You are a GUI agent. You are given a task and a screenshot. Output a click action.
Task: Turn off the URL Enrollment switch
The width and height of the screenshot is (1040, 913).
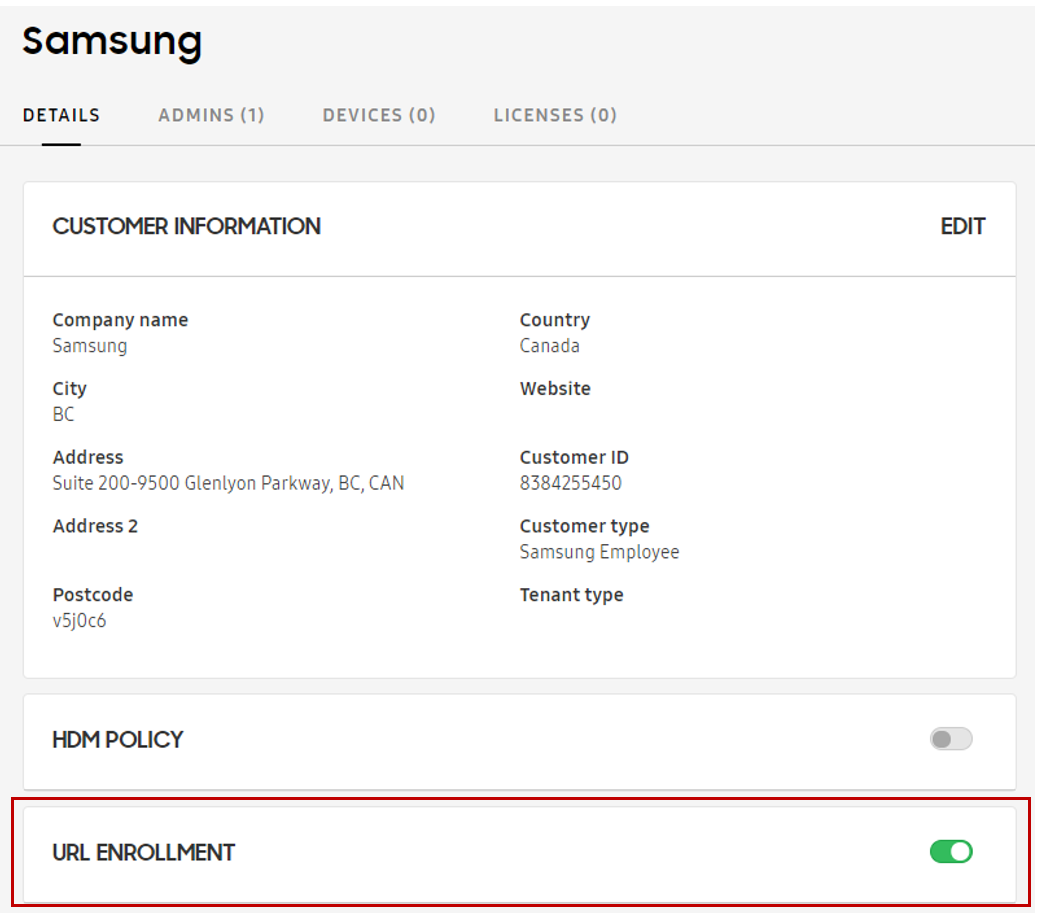tap(951, 851)
